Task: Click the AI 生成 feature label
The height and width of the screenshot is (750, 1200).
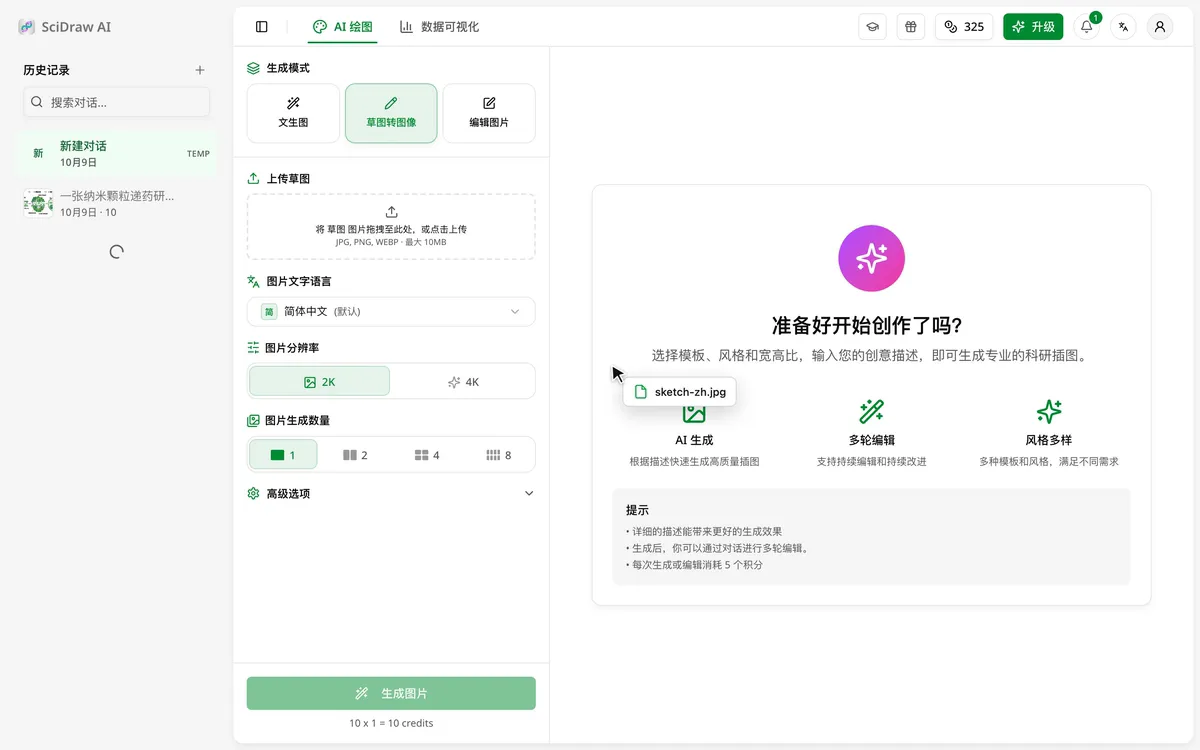Action: point(694,440)
